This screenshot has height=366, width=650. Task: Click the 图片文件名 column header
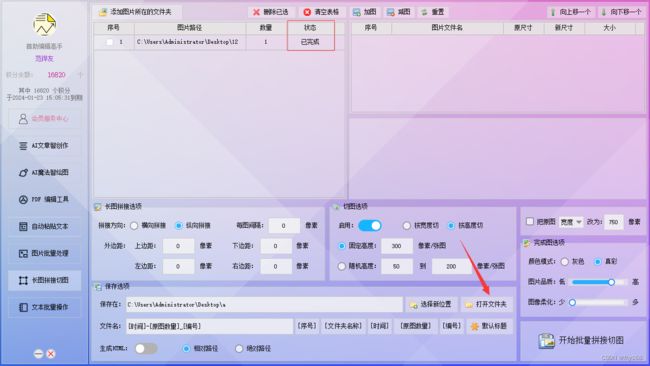pyautogui.click(x=447, y=28)
